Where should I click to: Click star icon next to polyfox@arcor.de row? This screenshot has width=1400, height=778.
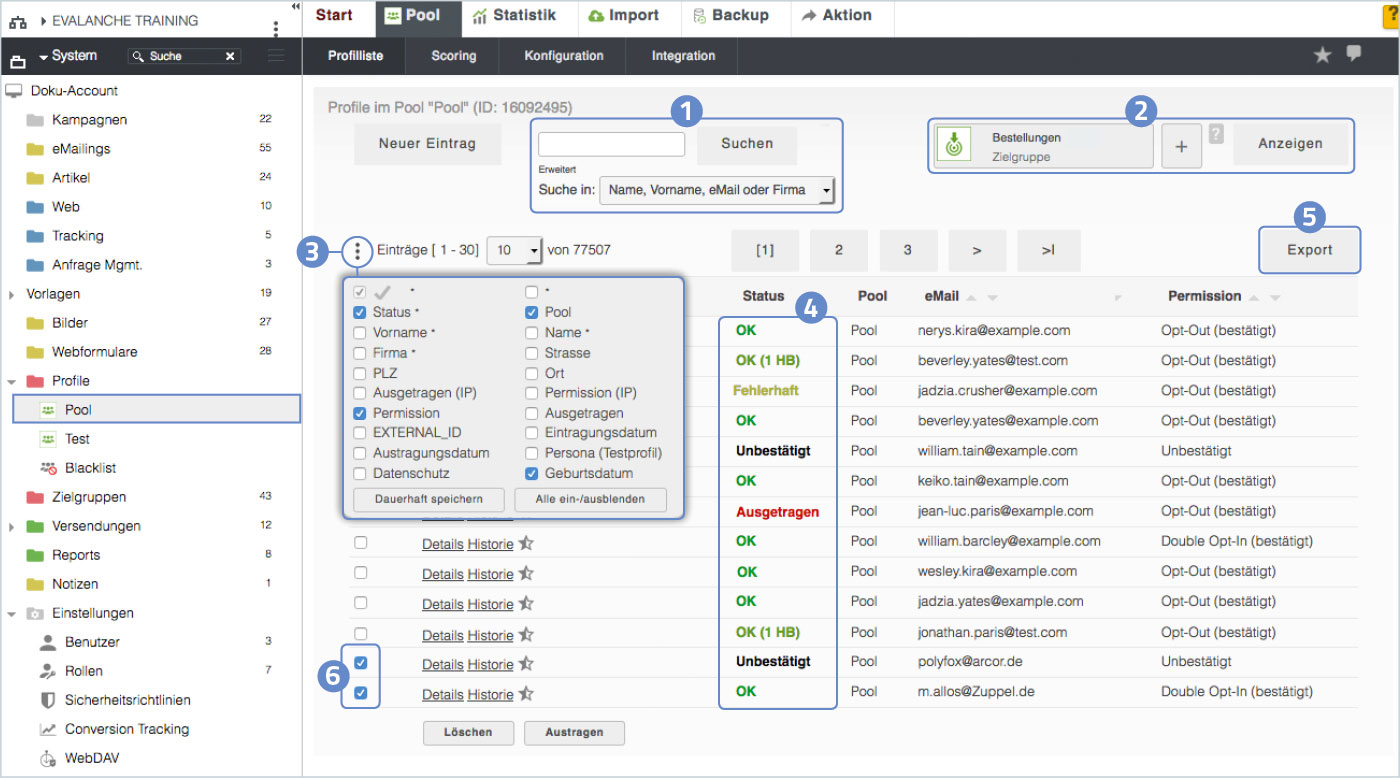526,664
